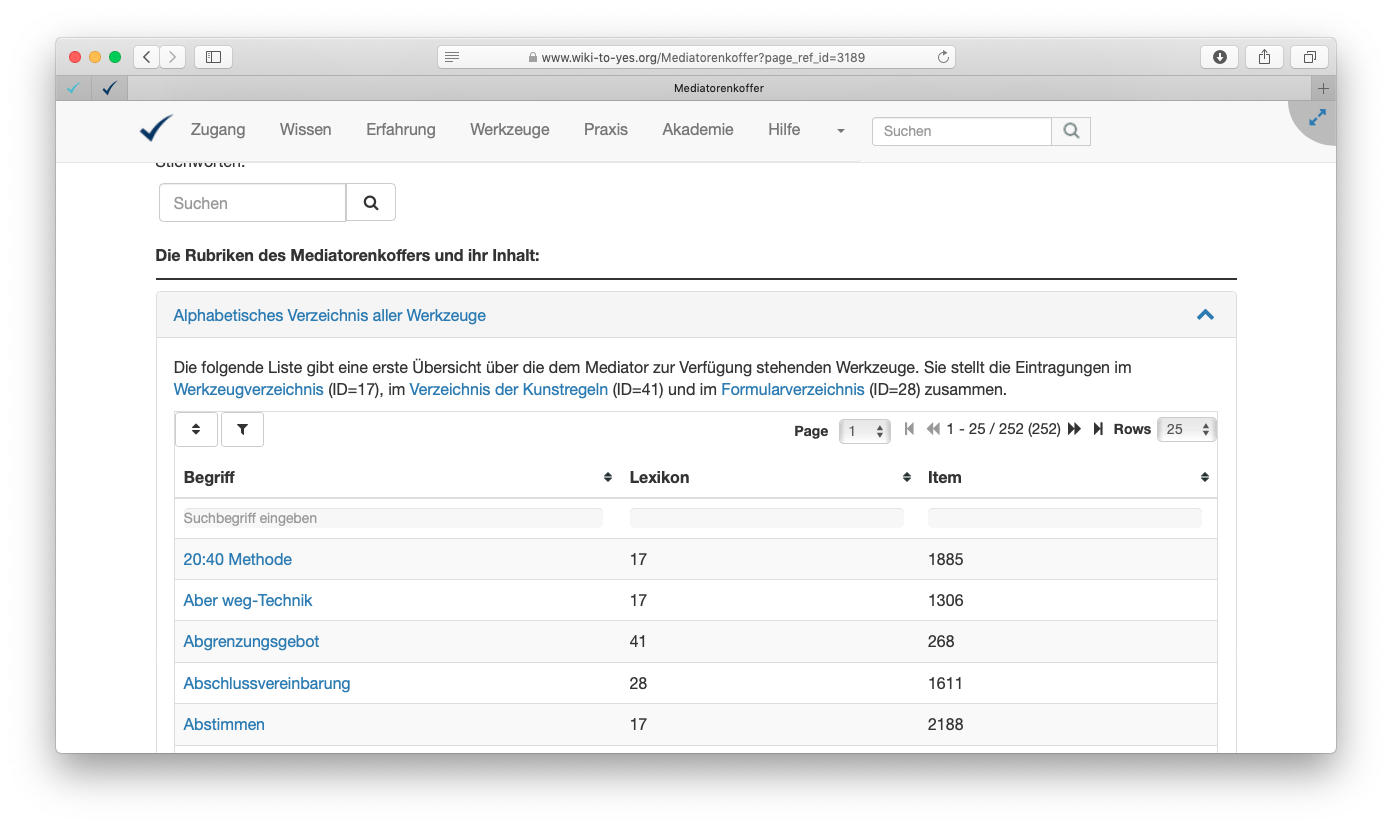The height and width of the screenshot is (827, 1392).
Task: Open the Page number dropdown
Action: pos(865,431)
